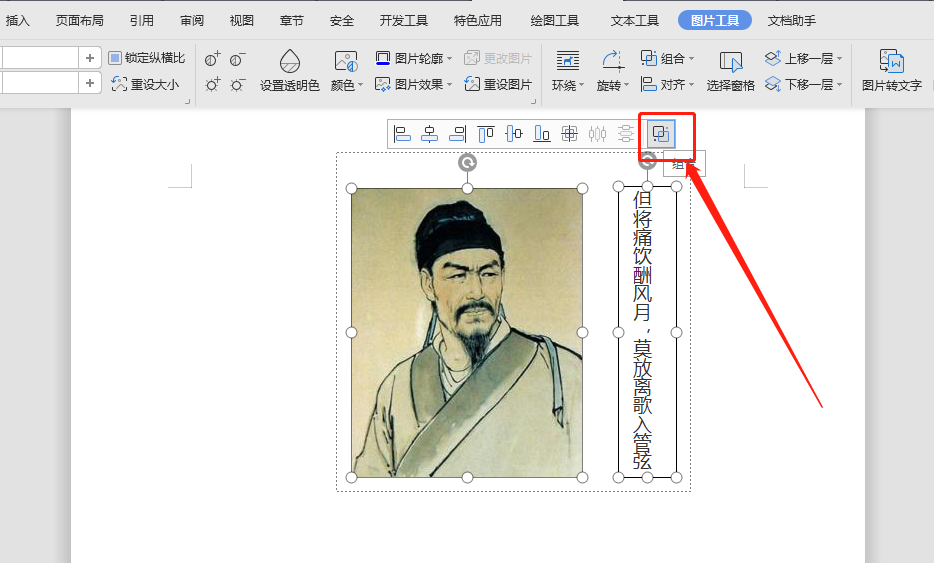Image resolution: width=934 pixels, height=563 pixels.
Task: Click the grayed distribute vertically icon
Action: [625, 134]
